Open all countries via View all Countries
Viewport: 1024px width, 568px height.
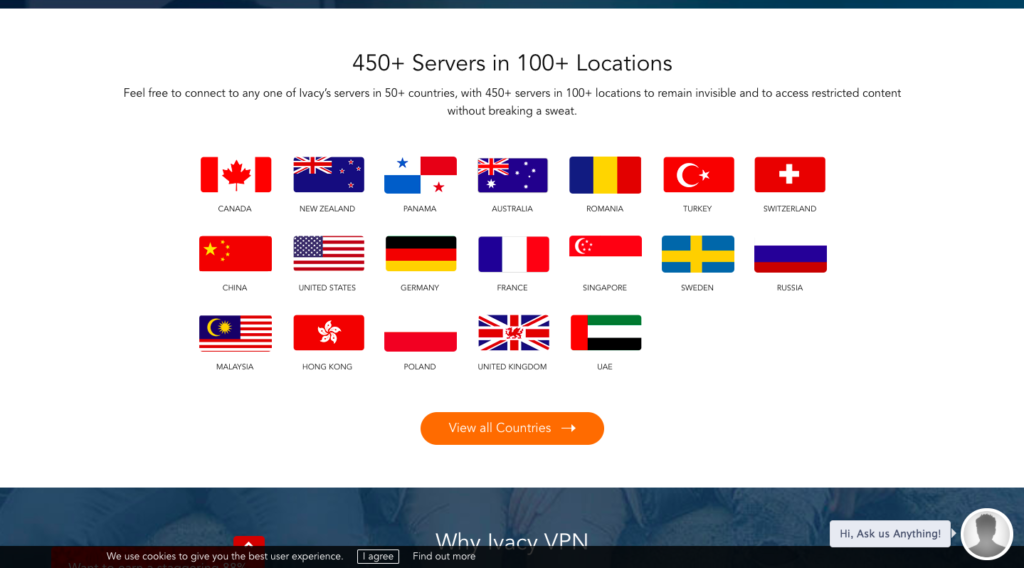512,428
